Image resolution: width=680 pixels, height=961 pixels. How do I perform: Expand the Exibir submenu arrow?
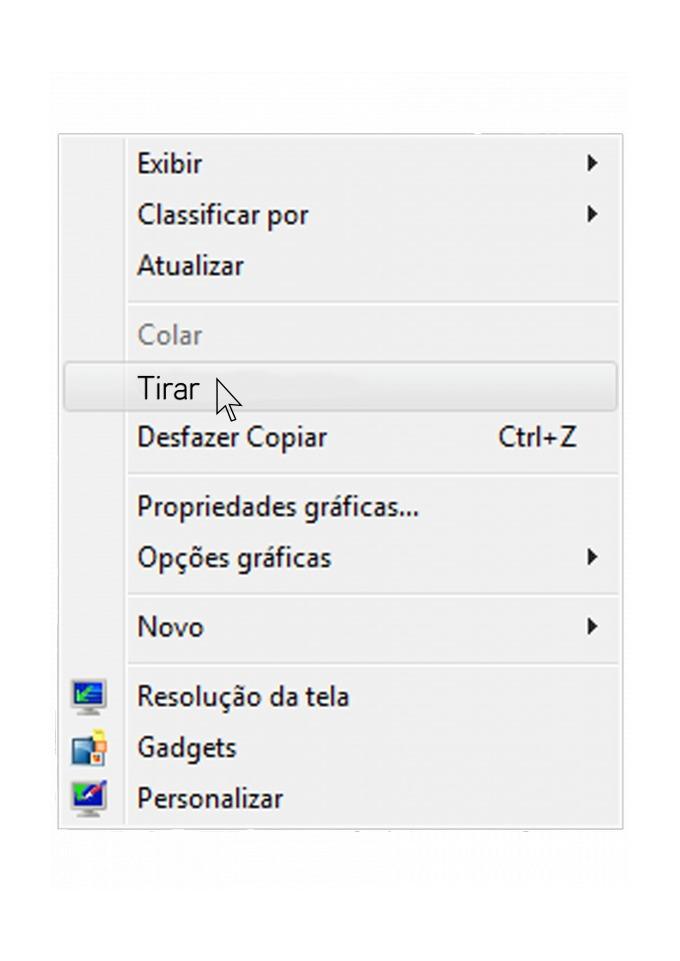click(593, 162)
